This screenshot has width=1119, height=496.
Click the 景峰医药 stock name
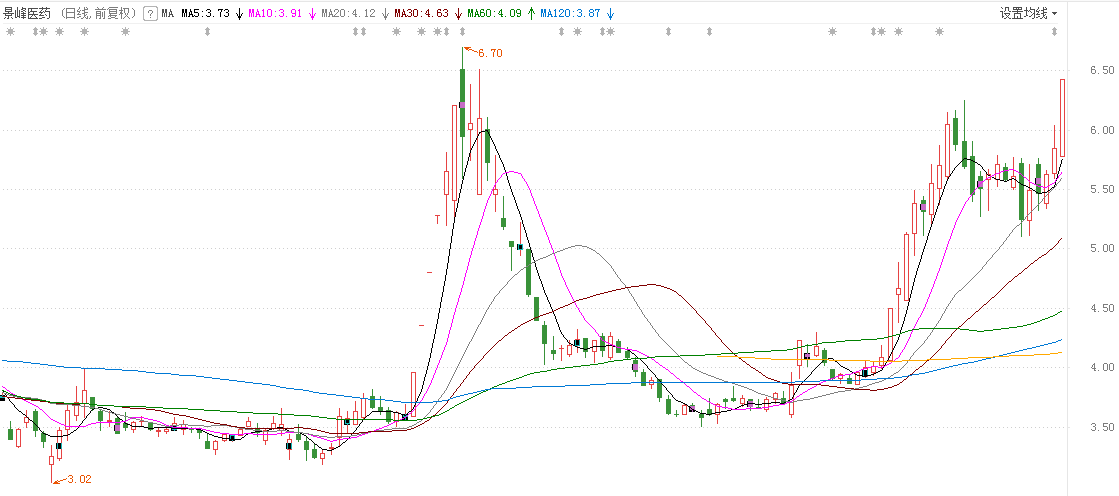26,14
